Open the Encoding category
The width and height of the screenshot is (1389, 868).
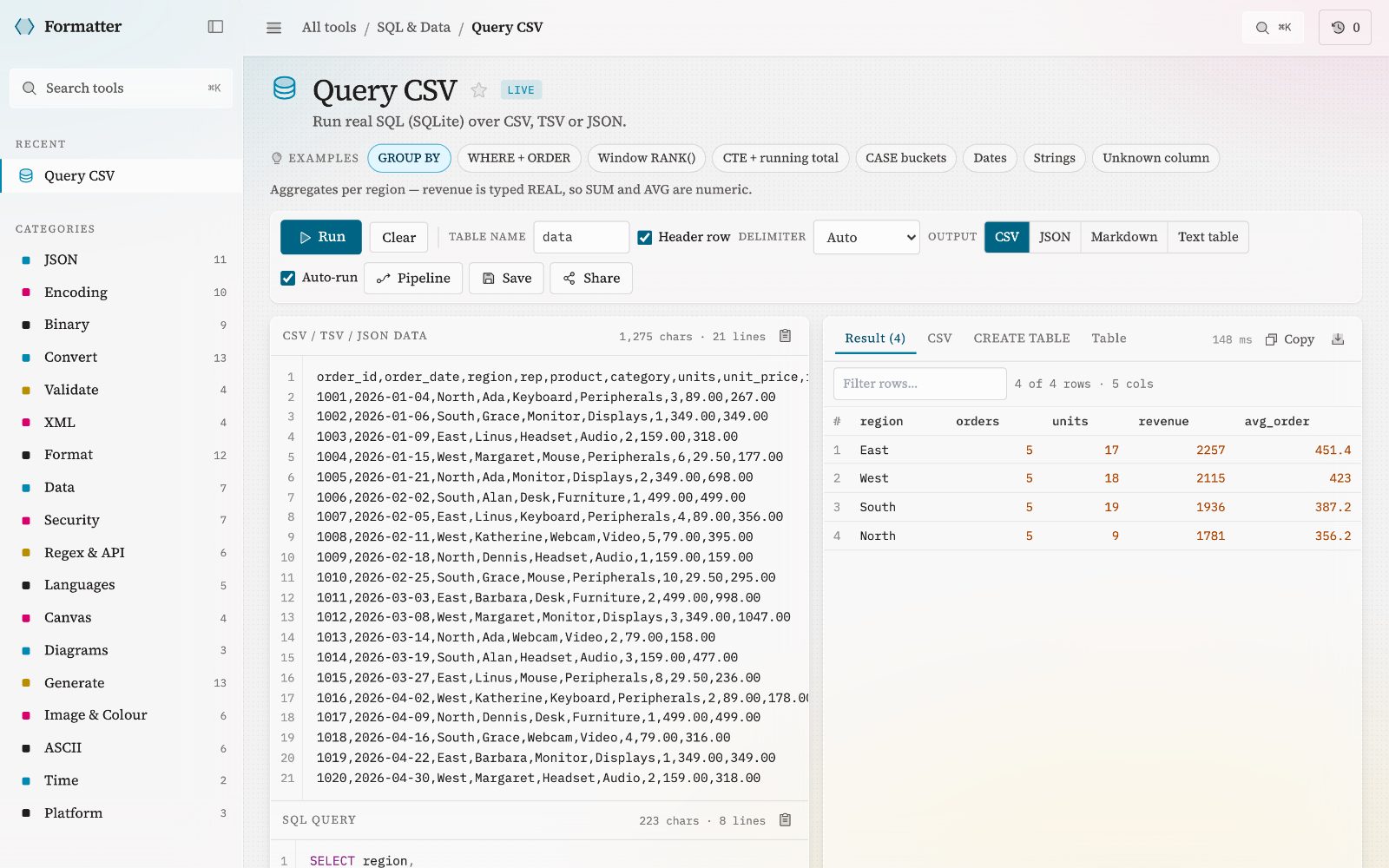122,293
